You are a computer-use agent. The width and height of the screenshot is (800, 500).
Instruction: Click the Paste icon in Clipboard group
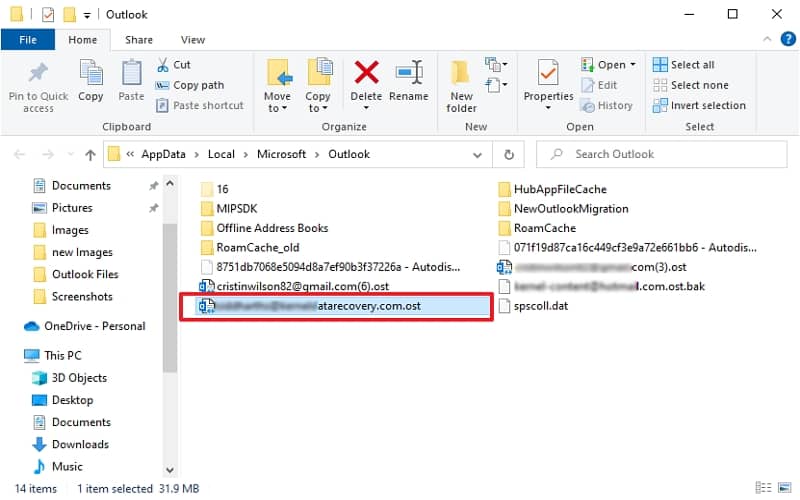tap(131, 81)
